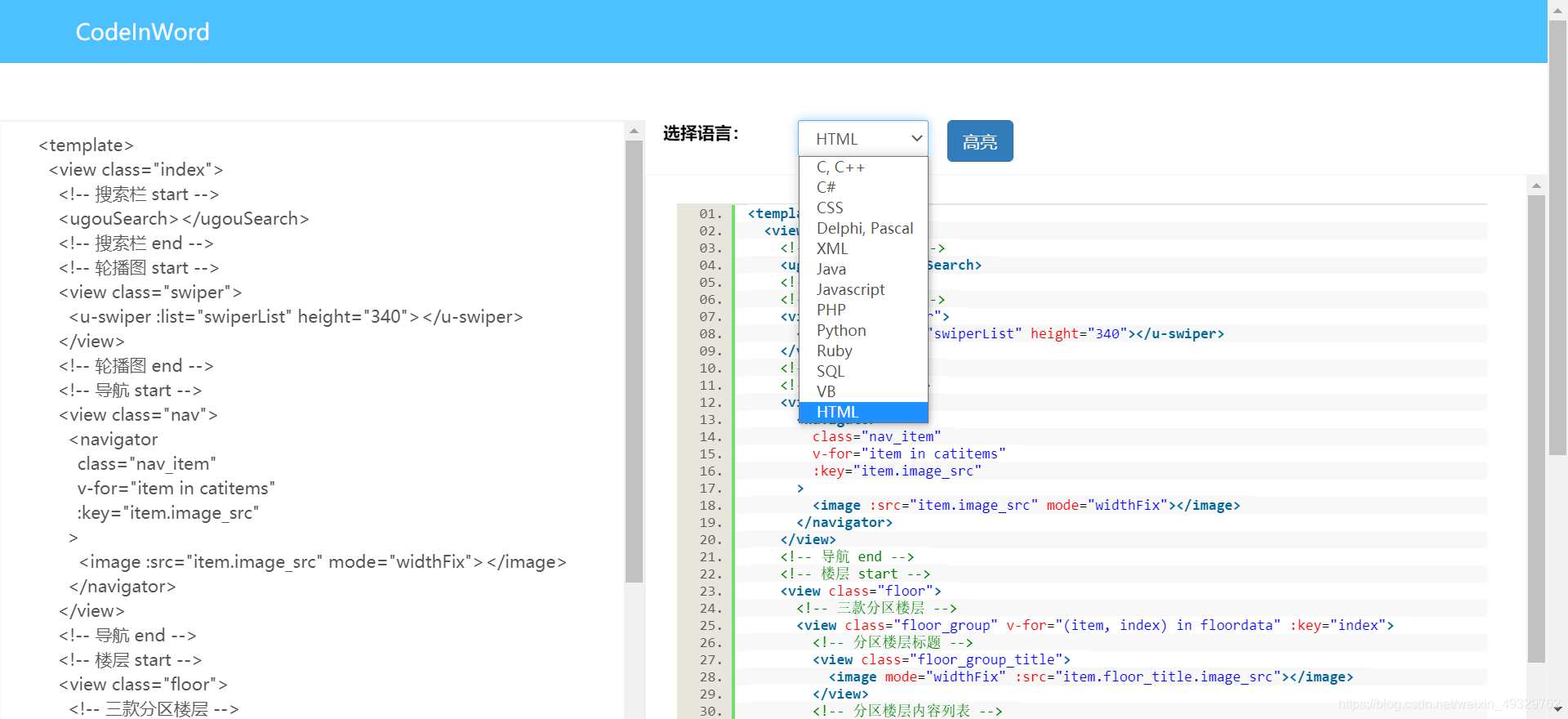Click class="nav_item" in highlighted output
The height and width of the screenshot is (719, 1568).
coord(876,437)
